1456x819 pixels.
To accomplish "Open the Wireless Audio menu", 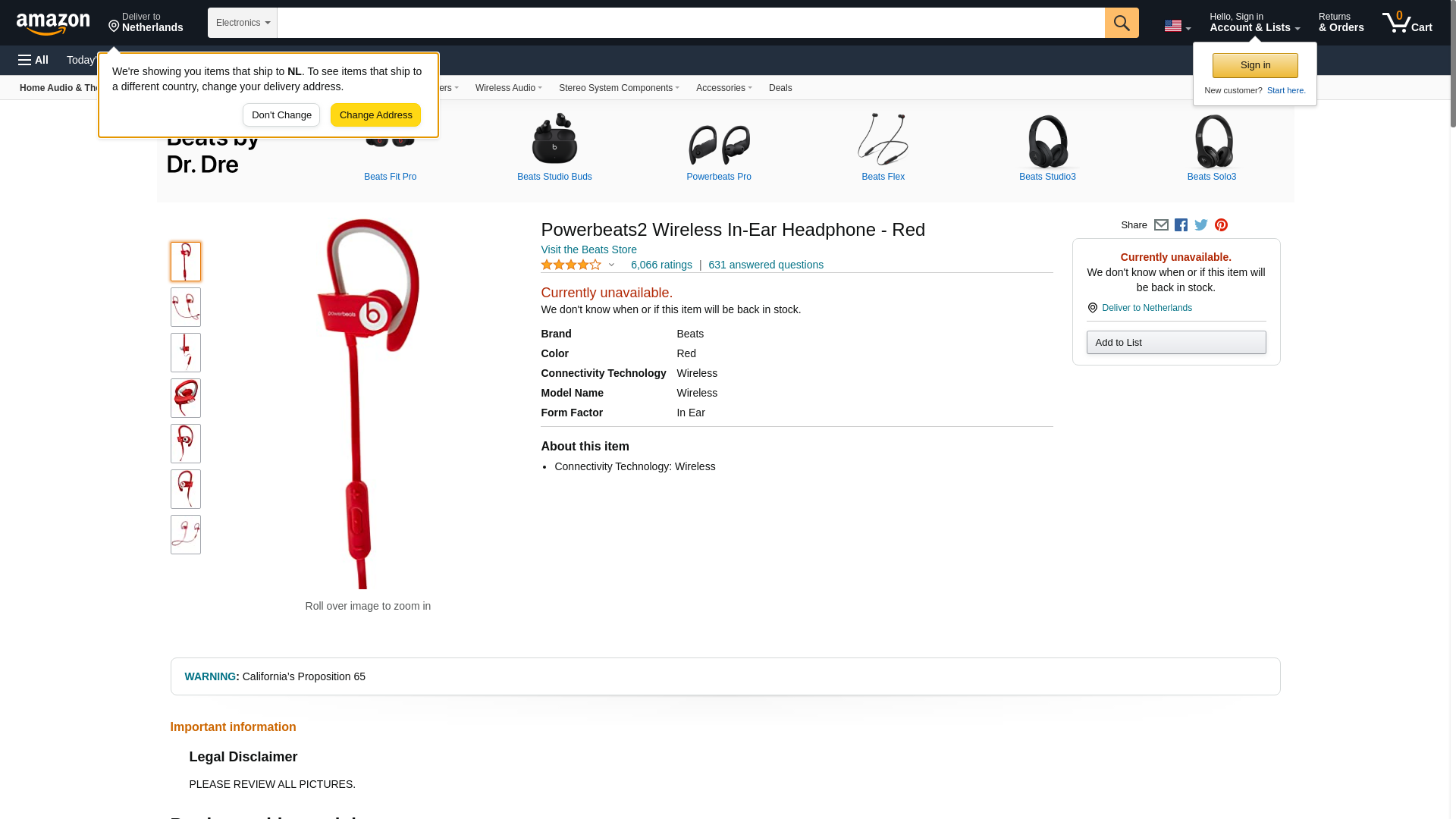I will point(509,88).
